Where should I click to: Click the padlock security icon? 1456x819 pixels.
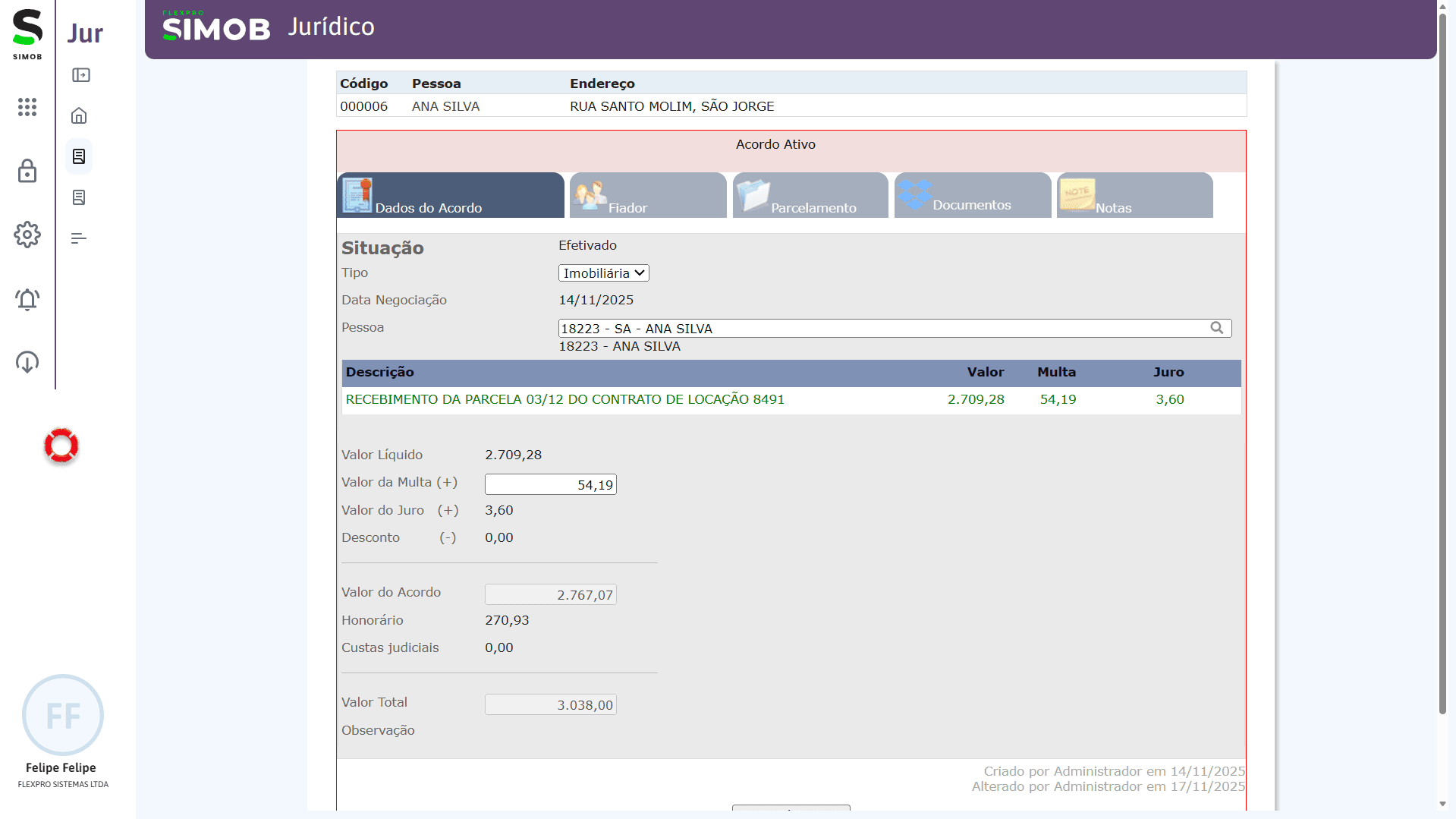coord(27,171)
